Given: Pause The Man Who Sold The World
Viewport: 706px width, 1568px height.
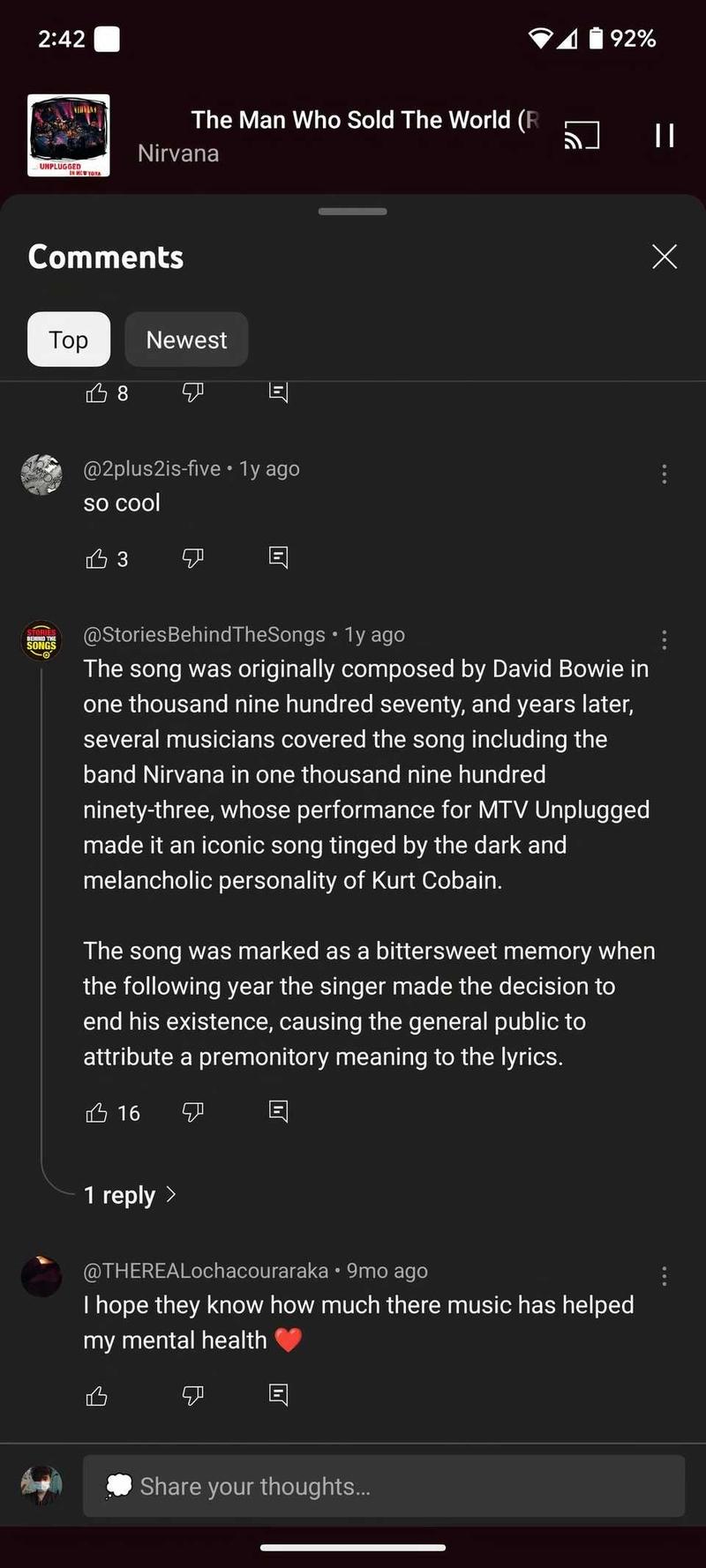Looking at the screenshot, I should 664,136.
